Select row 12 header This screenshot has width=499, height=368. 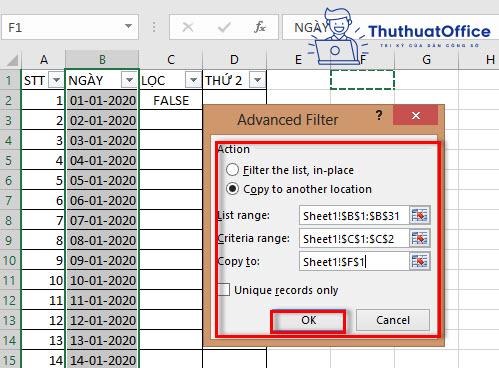point(9,300)
